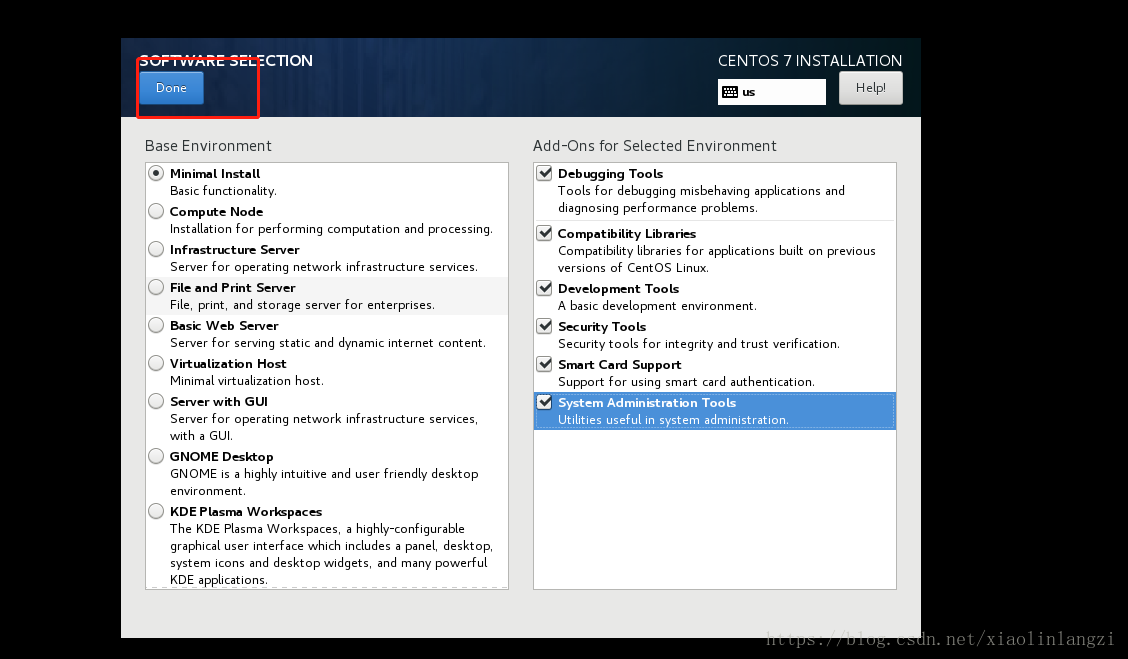Click the us keyboard layout field
The height and width of the screenshot is (659, 1128).
pos(780,92)
